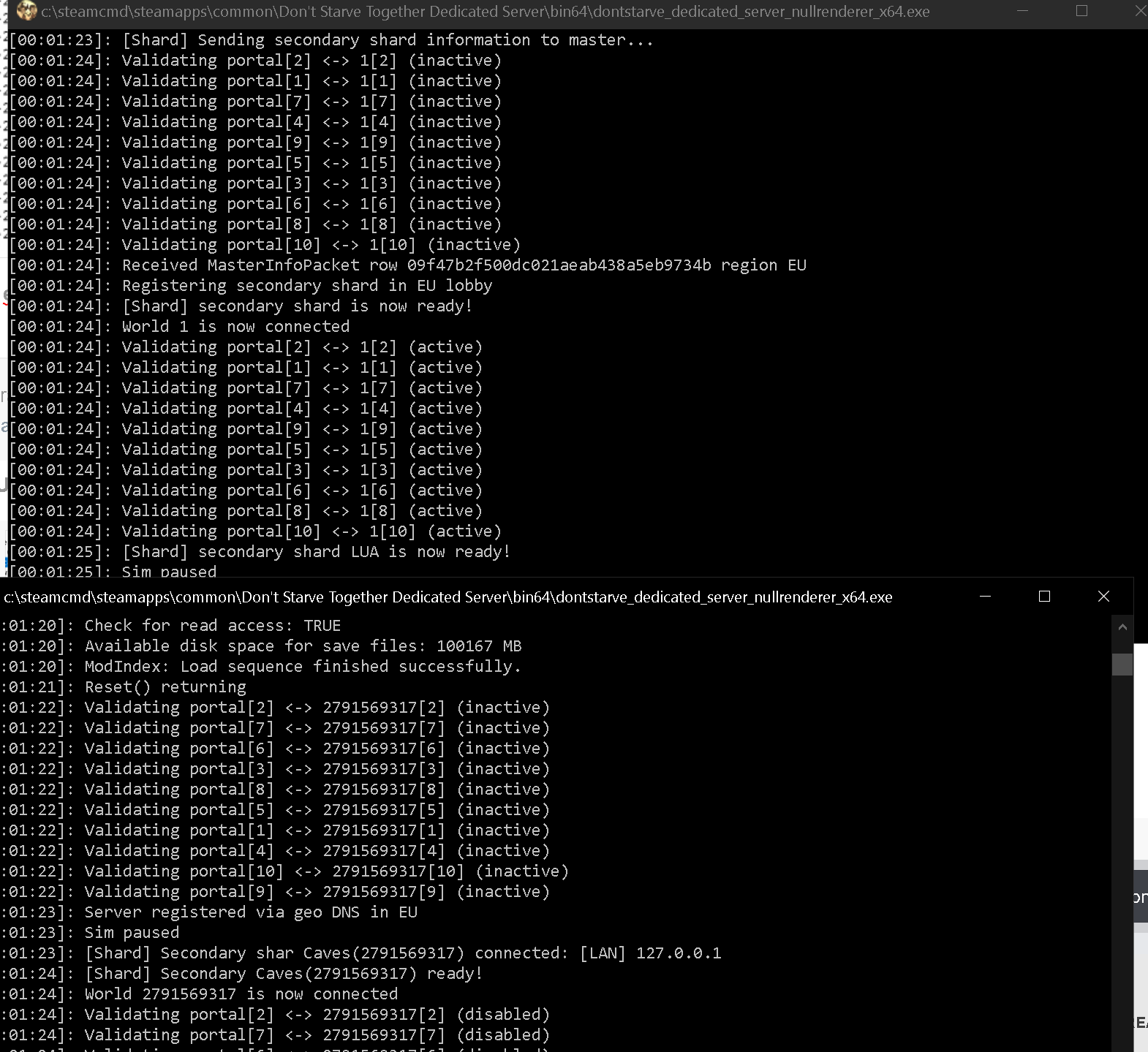Select line 'Validating portal[3] <-> 1[3] (active)'
Screen dimensions: 1148x1052
pos(246,470)
